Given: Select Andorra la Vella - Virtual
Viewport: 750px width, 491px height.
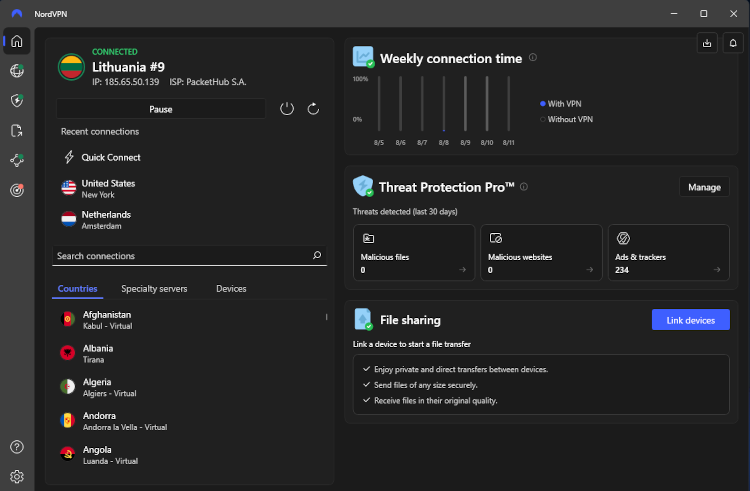Looking at the screenshot, I should 189,421.
